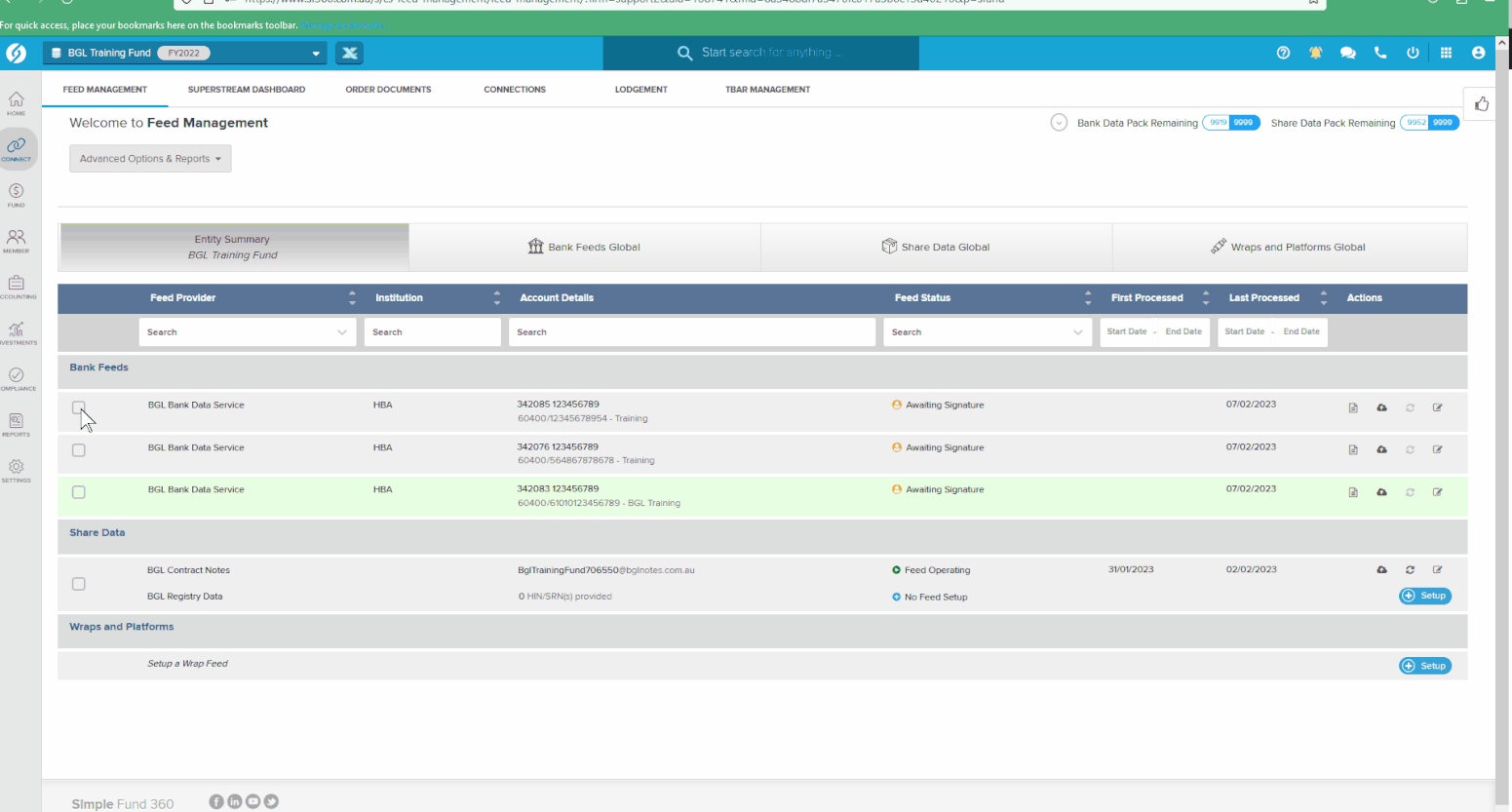Select the Reports icon in the sidebar
The height and width of the screenshot is (812, 1512).
click(16, 423)
